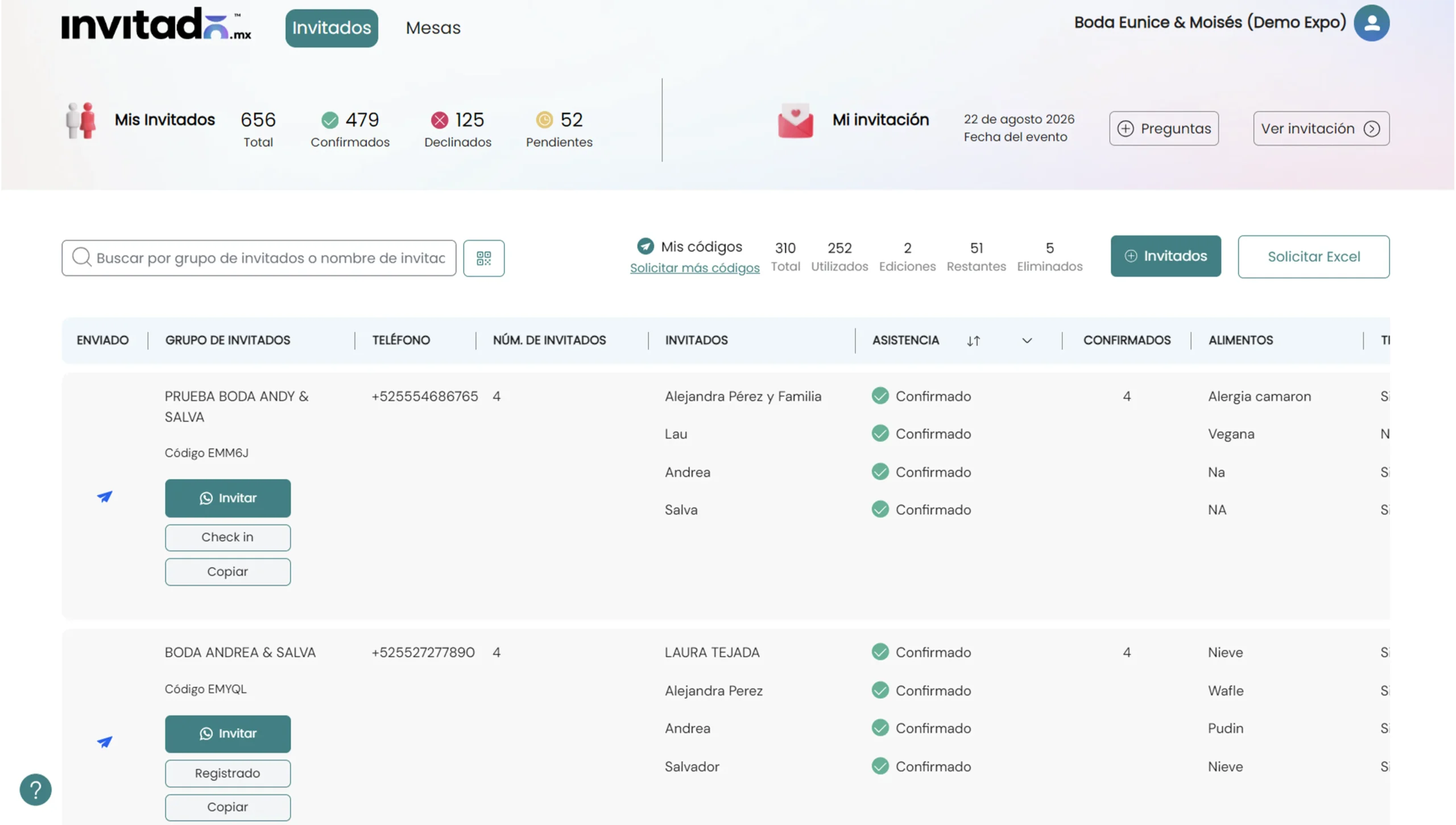The image size is (1456, 825).
Task: Click Invitar for PRUEBA BODA ANDY & SALVA
Action: [x=227, y=498]
